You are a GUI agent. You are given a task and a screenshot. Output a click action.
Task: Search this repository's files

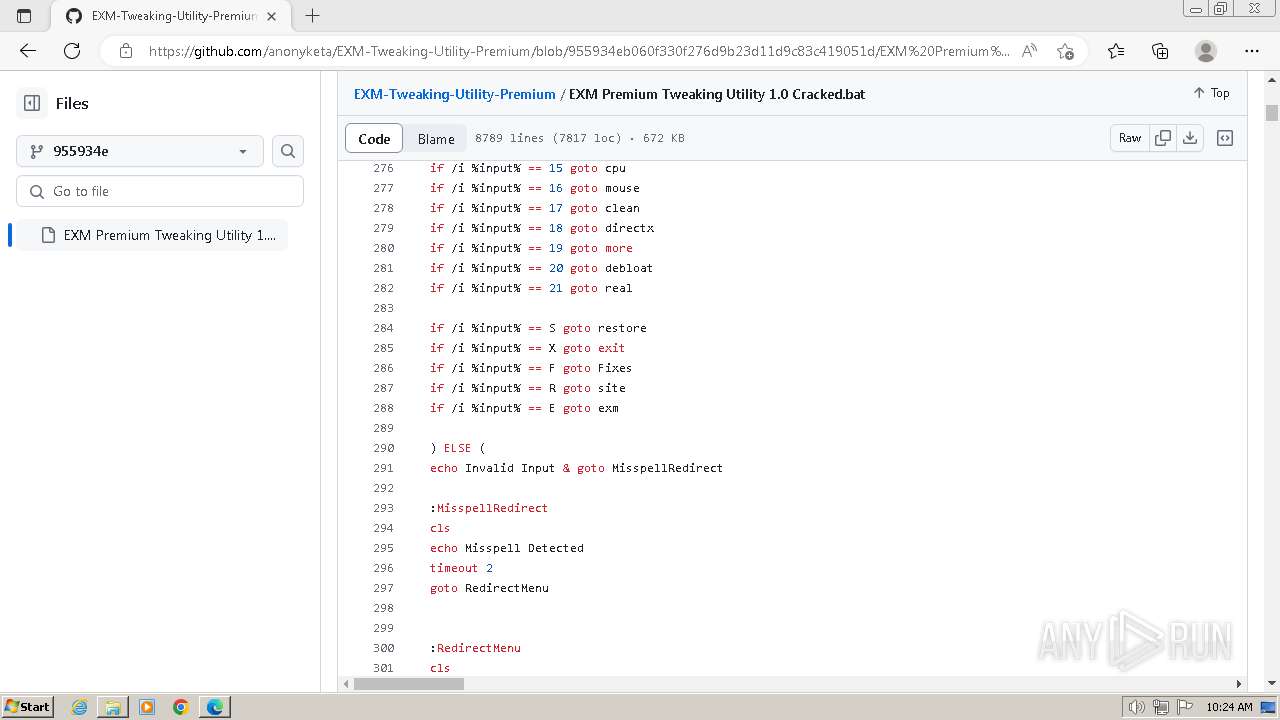coord(288,151)
